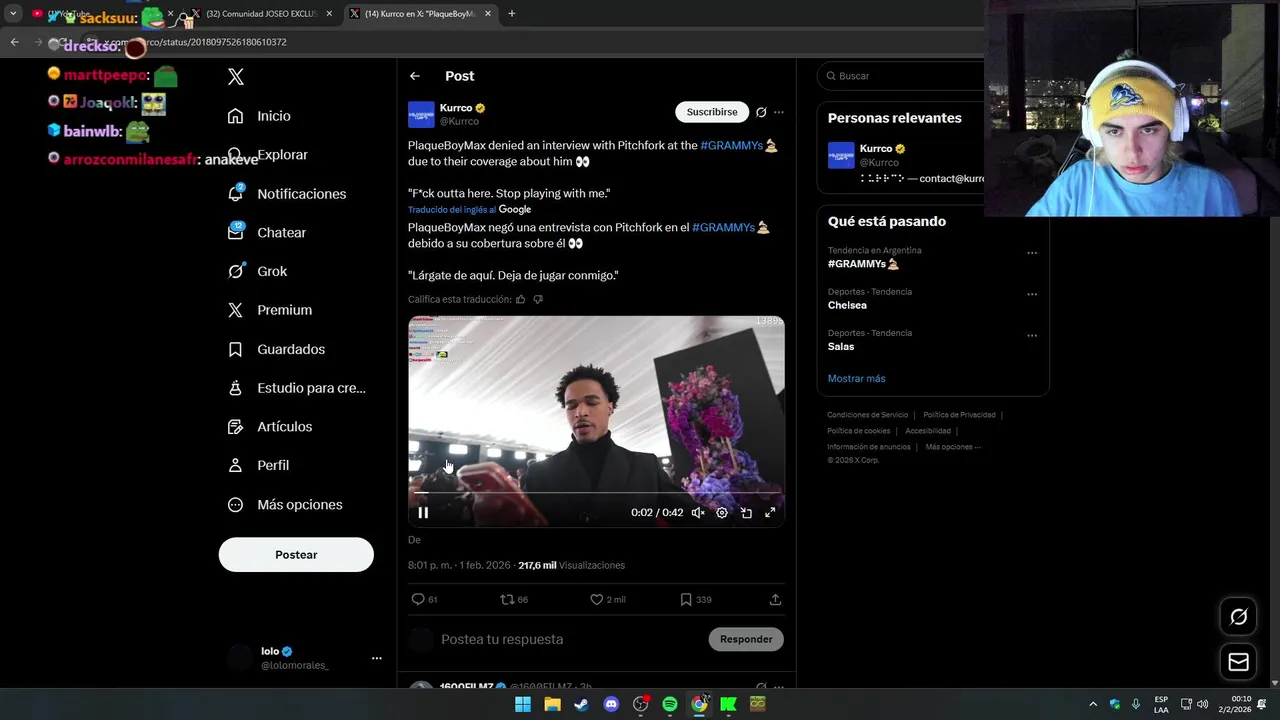Open Steam from taskbar

[x=581, y=704]
